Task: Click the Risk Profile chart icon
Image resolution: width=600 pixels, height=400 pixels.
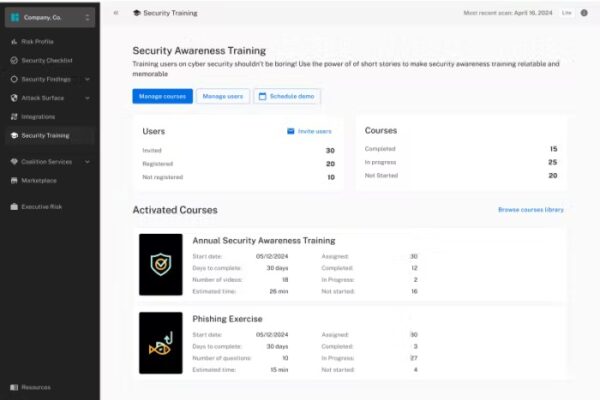Action: click(13, 42)
